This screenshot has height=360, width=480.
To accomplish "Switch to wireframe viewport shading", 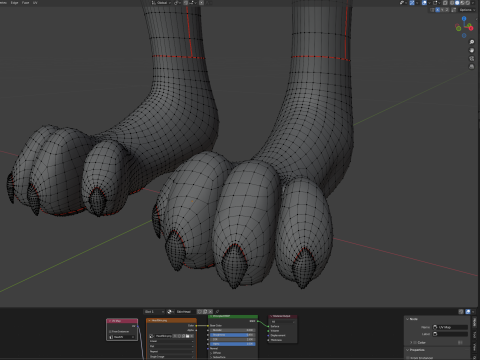I will tap(452, 3).
